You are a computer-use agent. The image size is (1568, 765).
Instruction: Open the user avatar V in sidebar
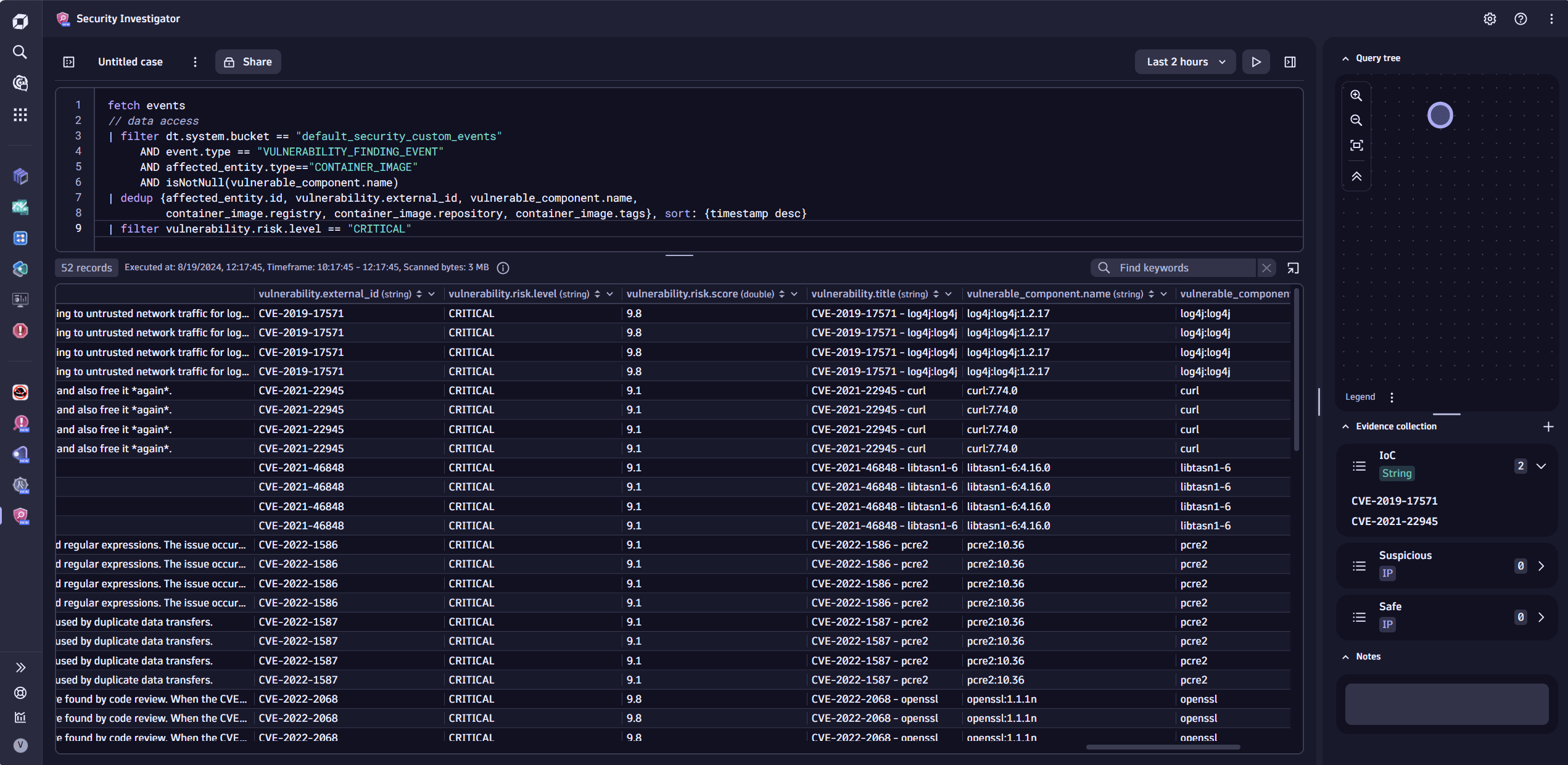(x=20, y=745)
